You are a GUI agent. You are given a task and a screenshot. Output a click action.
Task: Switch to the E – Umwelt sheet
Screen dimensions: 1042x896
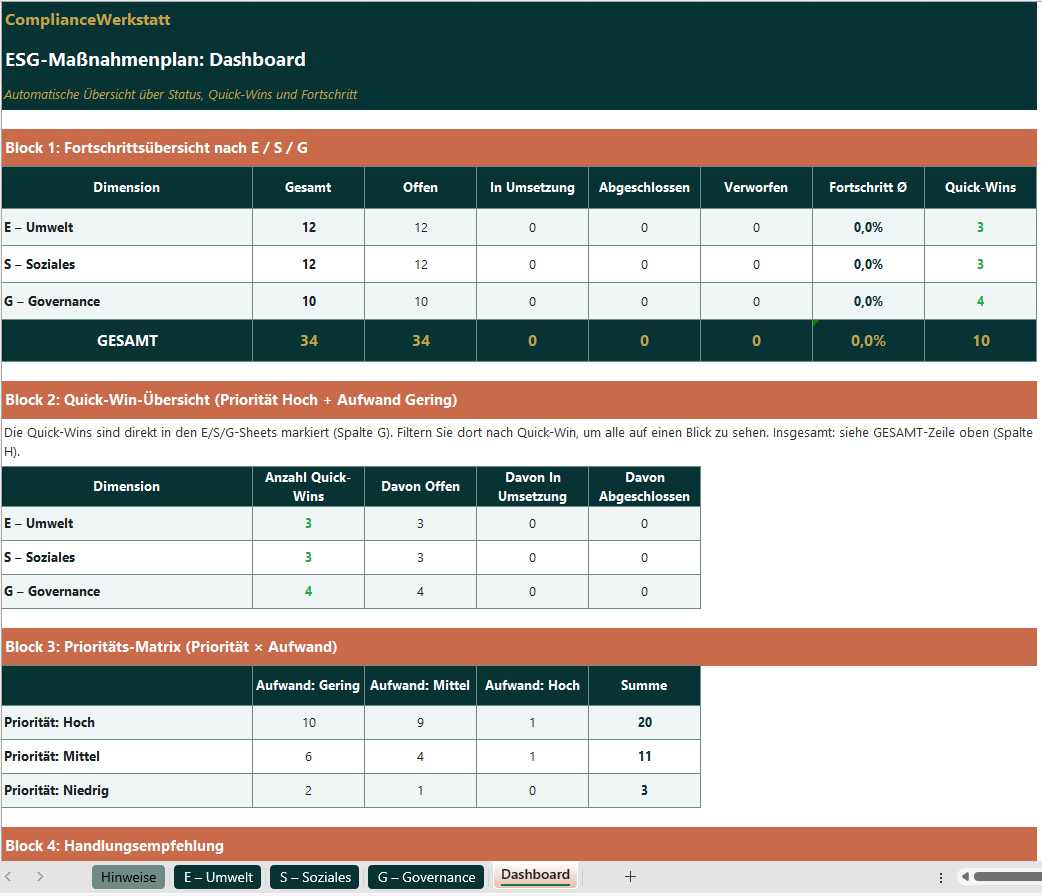point(217,877)
